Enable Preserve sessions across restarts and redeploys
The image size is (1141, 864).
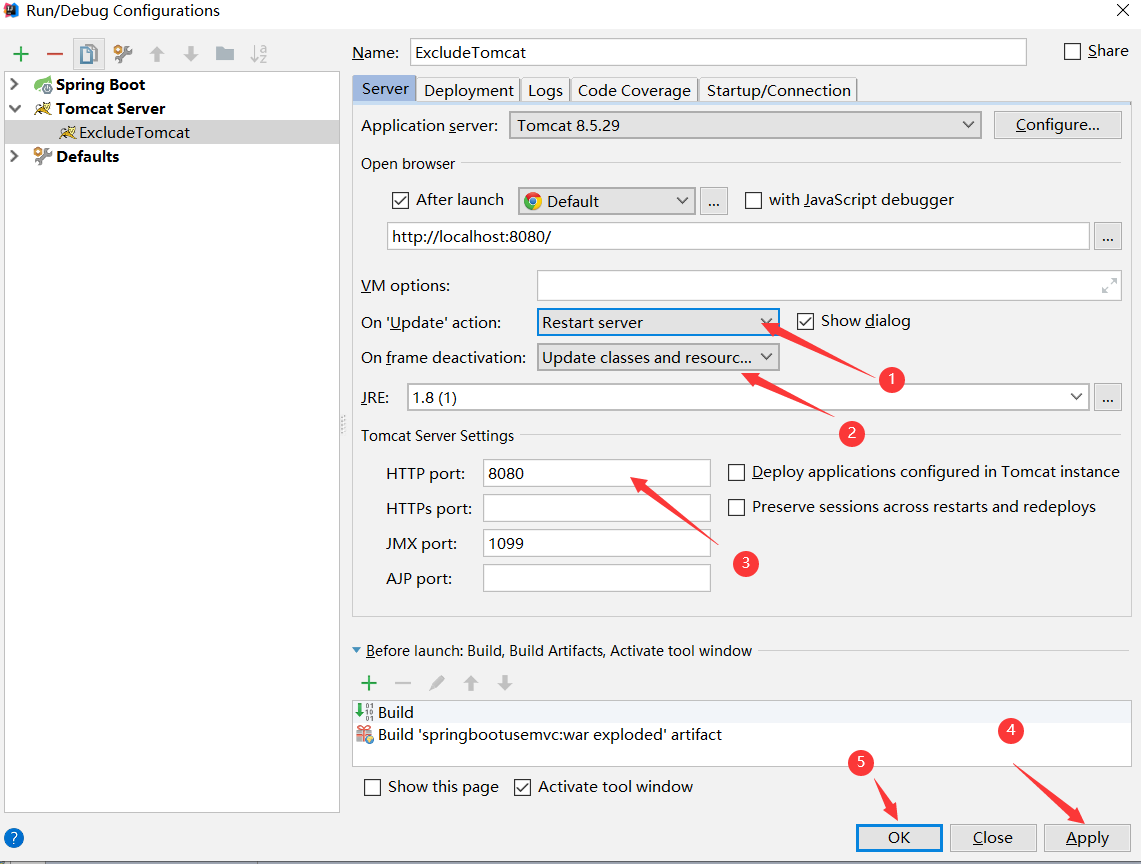pos(736,507)
